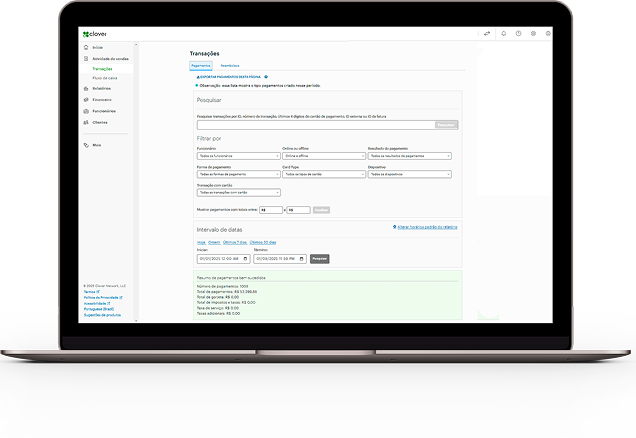This screenshot has width=636, height=438.
Task: Focus the transaction search text field
Action: [316, 125]
